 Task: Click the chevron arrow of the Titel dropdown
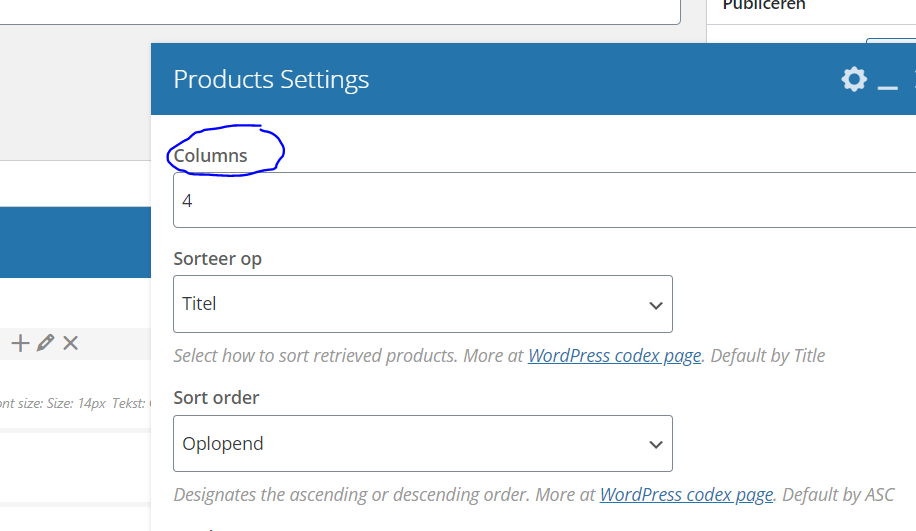coord(656,306)
